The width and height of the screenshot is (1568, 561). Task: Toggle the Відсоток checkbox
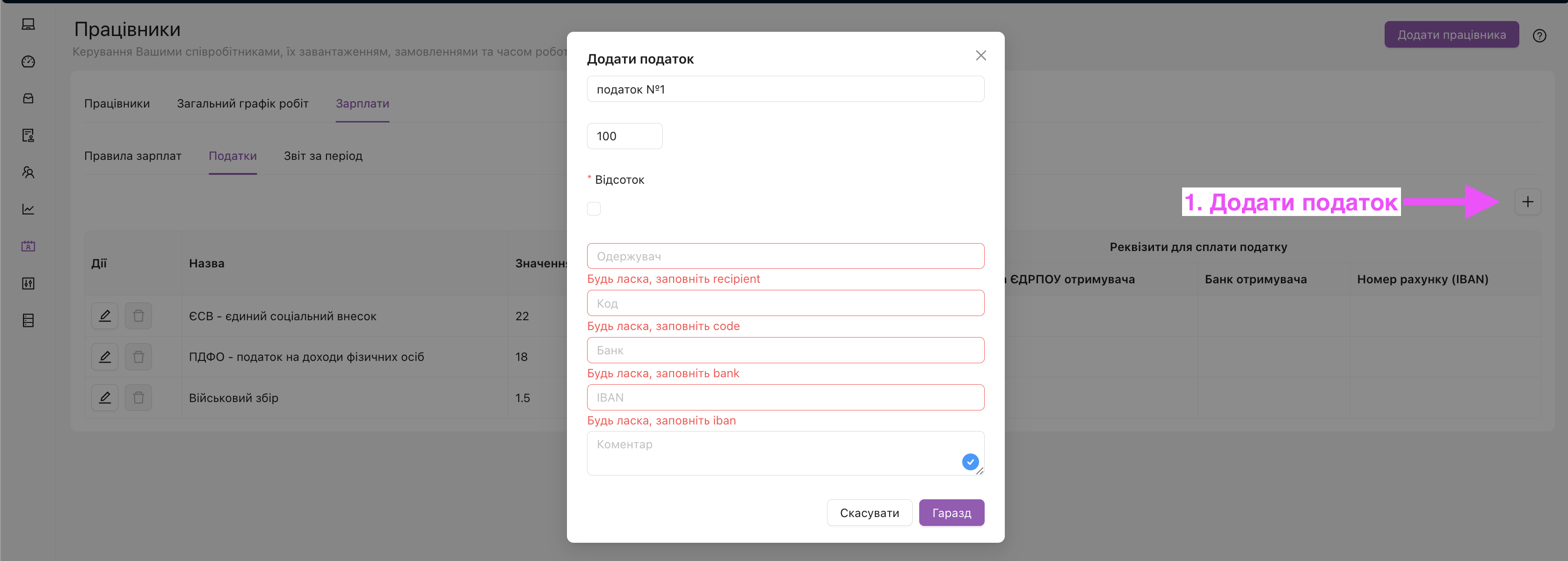(594, 209)
